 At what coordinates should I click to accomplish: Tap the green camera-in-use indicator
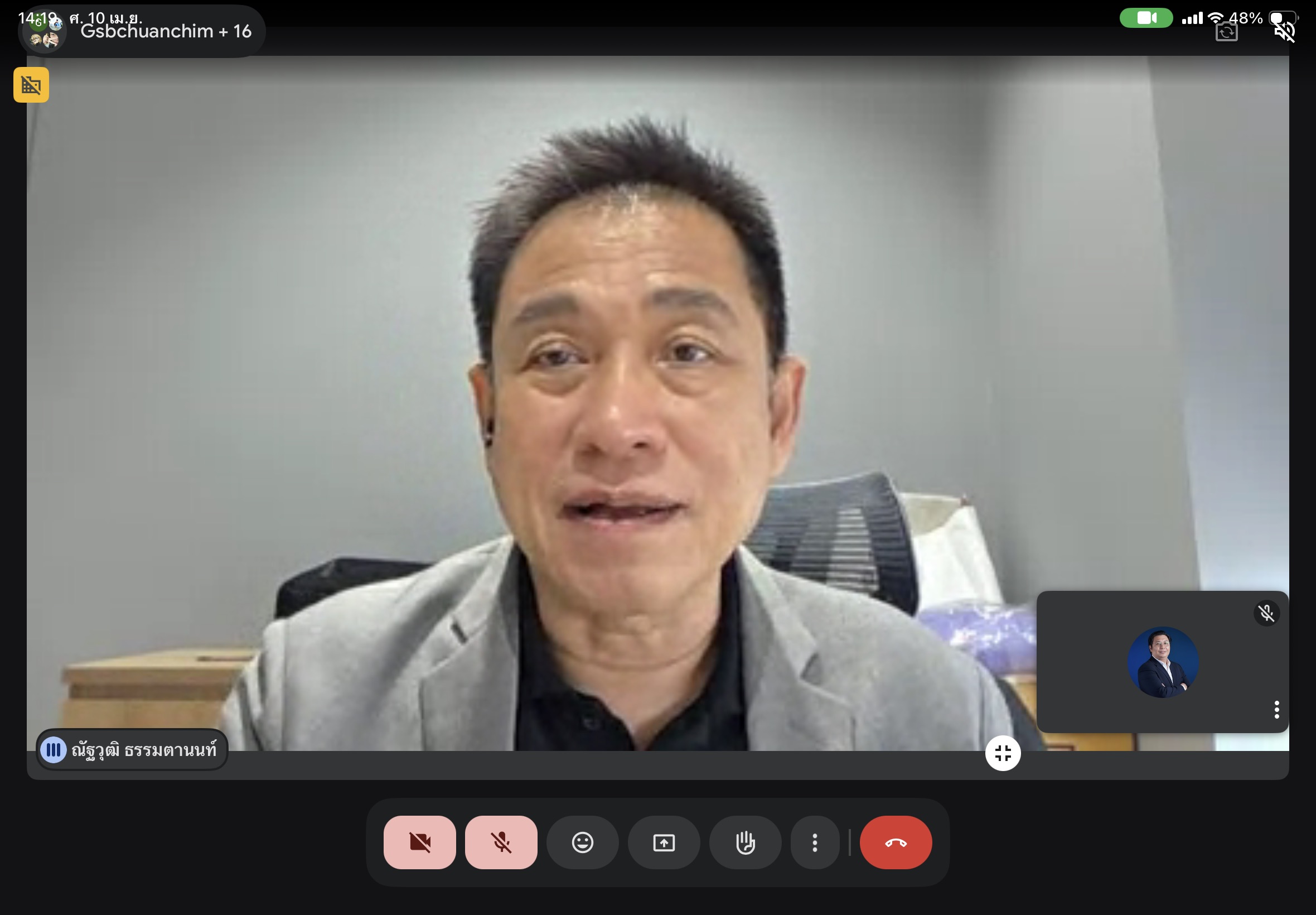tap(1146, 18)
